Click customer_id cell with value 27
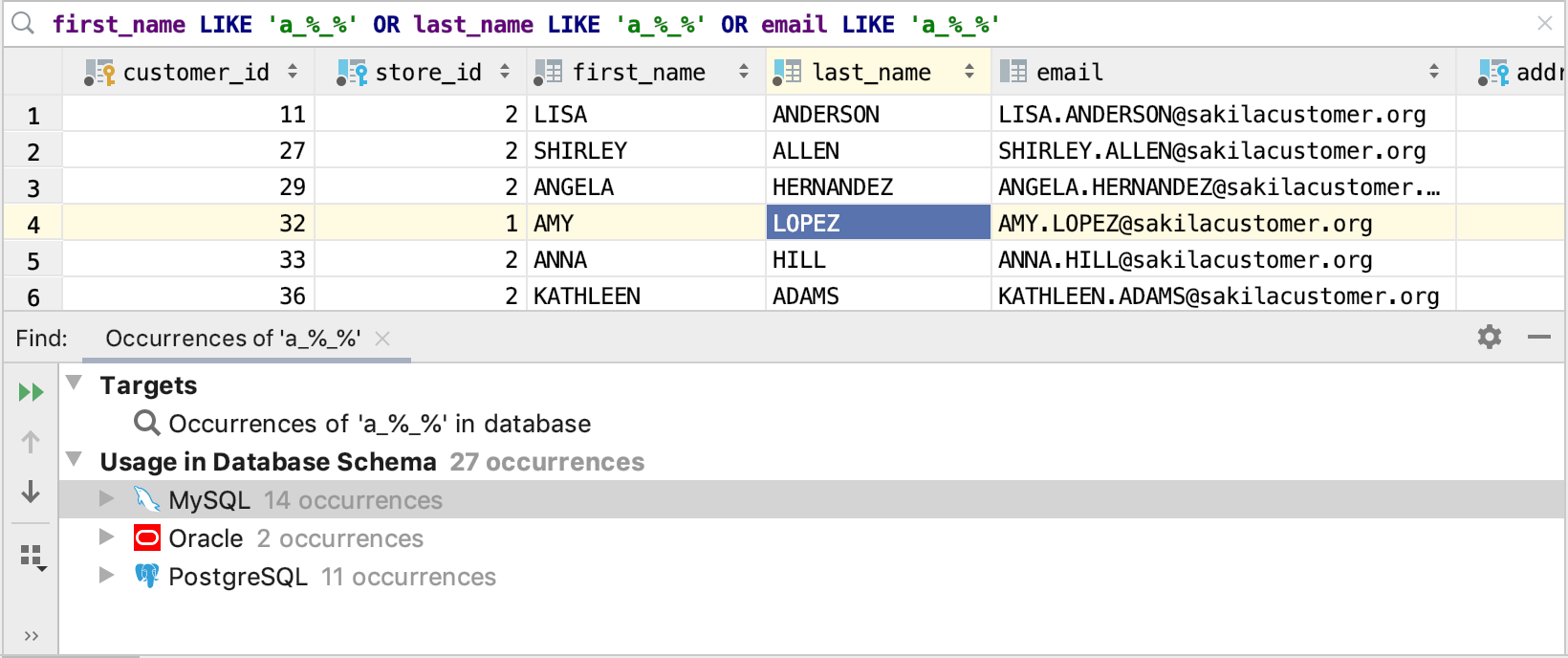 click(189, 150)
